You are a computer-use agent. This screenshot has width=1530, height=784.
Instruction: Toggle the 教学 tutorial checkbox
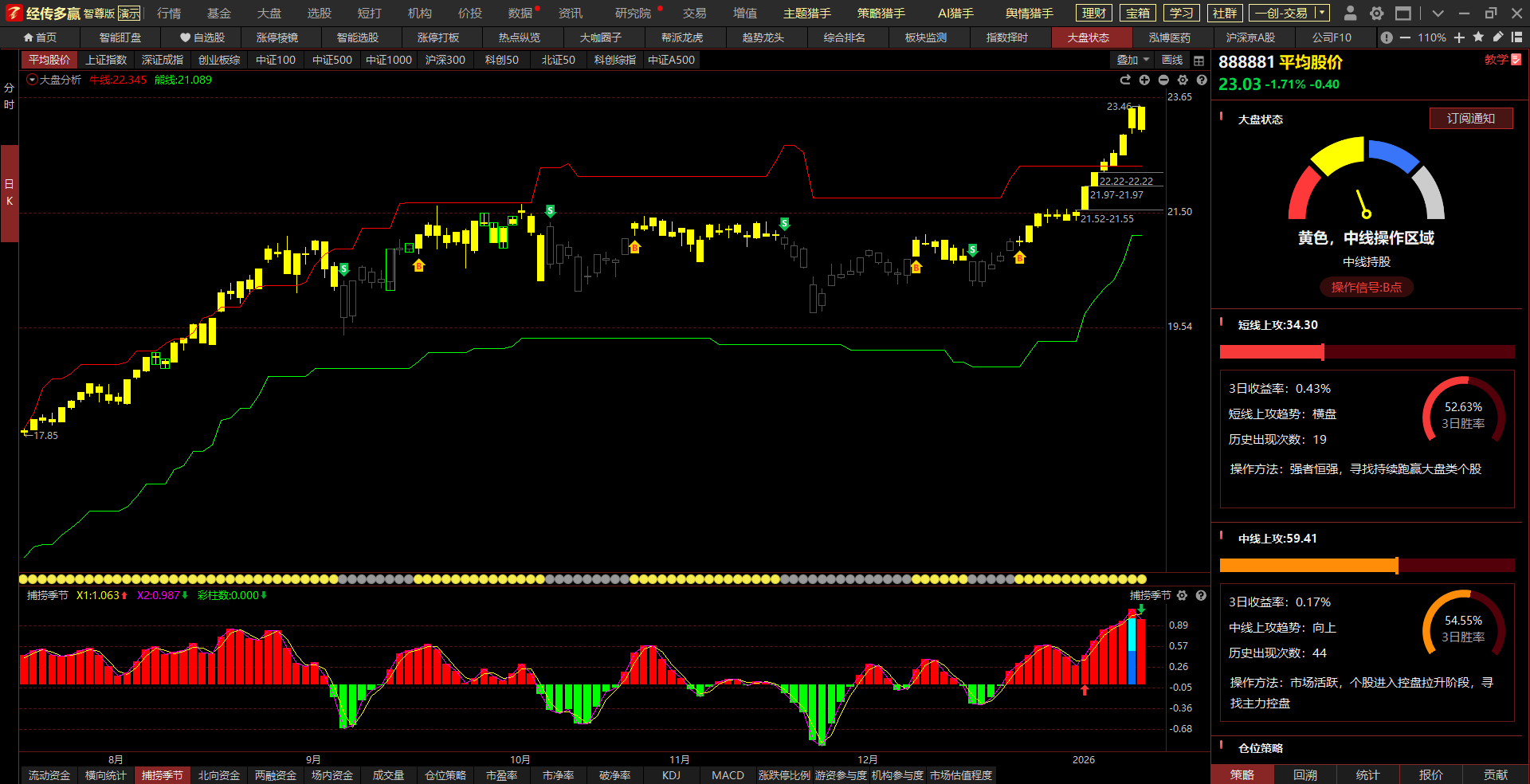click(1516, 60)
